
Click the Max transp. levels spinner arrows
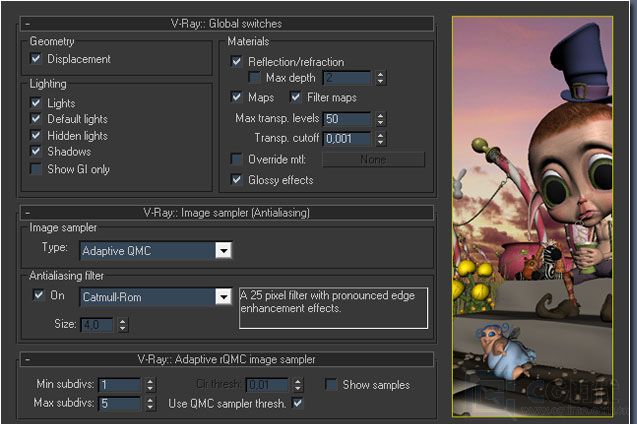pyautogui.click(x=381, y=119)
